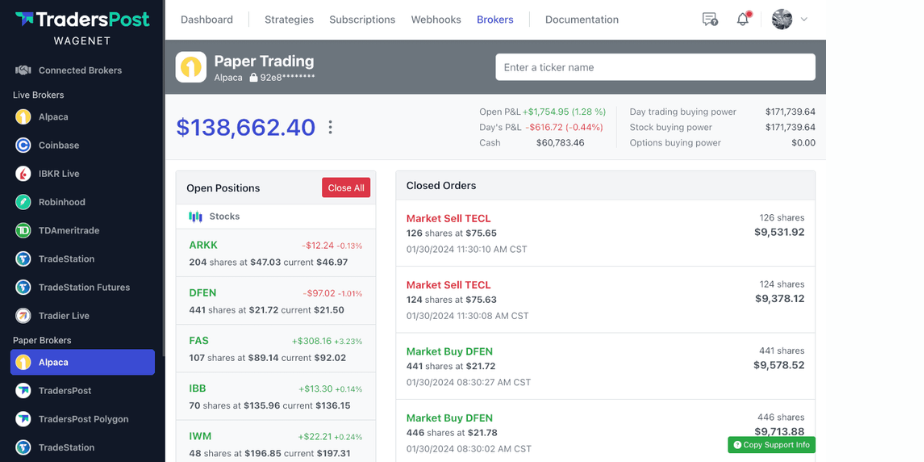Select Alpaca icon under Live Brokers
Viewport: 924px width, 462px height.
point(23,117)
